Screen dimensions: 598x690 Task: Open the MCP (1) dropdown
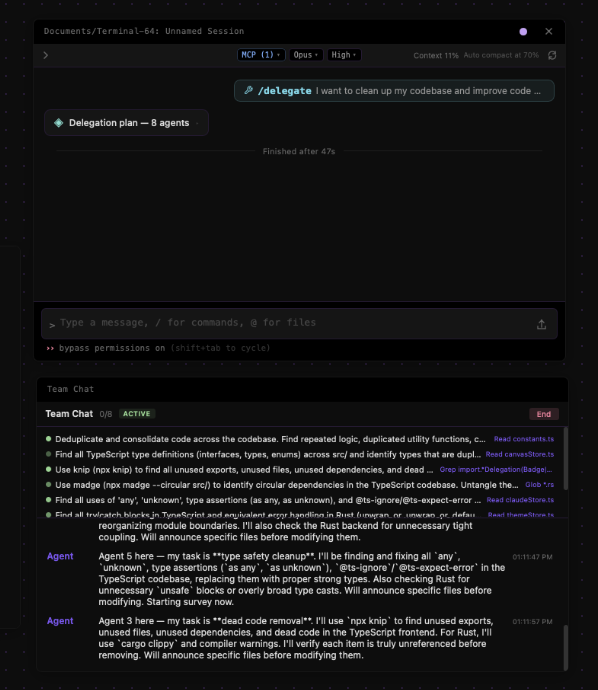(261, 55)
